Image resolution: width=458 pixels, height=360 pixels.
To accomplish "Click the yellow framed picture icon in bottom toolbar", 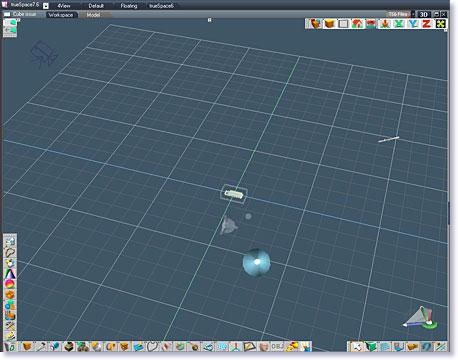I will pos(249,347).
